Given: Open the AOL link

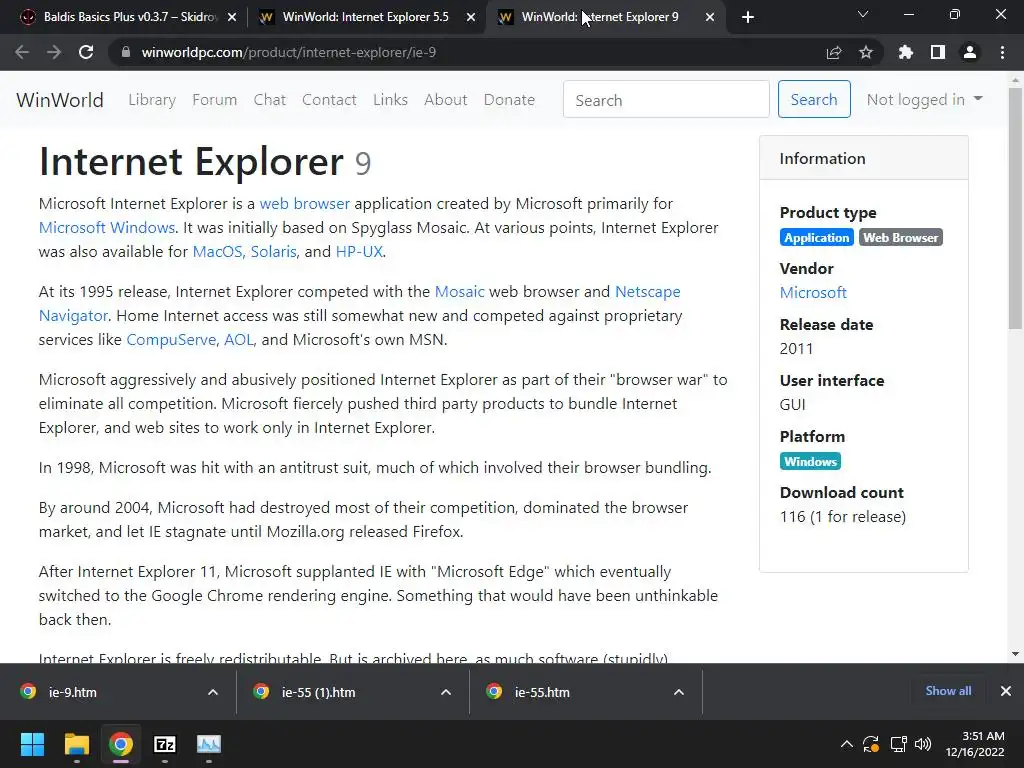Looking at the screenshot, I should (x=238, y=340).
